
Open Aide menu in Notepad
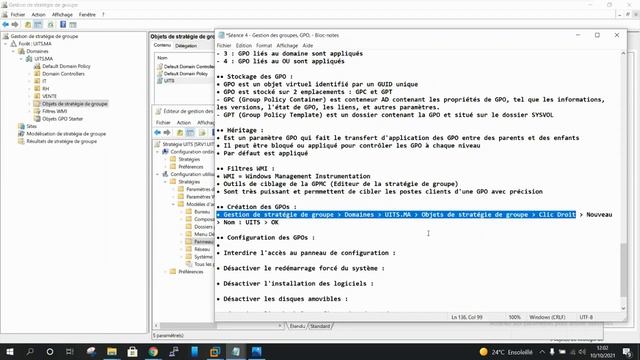pyautogui.click(x=308, y=45)
